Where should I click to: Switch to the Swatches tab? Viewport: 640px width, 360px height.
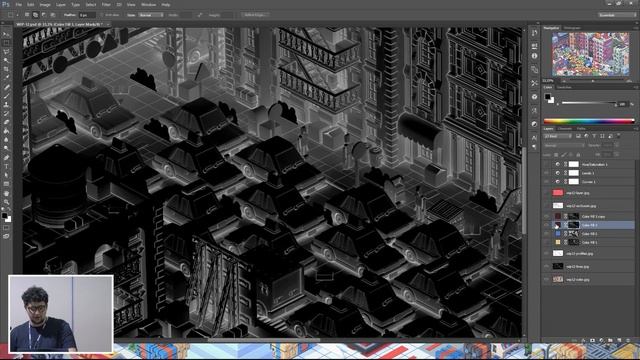click(x=564, y=87)
